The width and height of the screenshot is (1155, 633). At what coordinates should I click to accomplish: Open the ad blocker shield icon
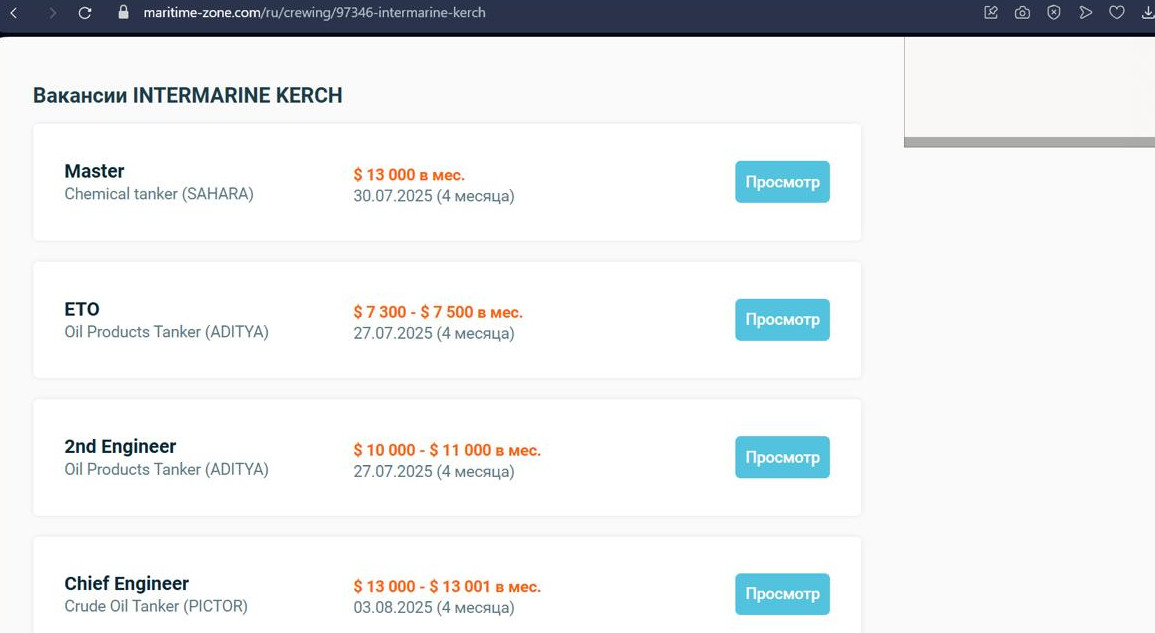[1054, 13]
